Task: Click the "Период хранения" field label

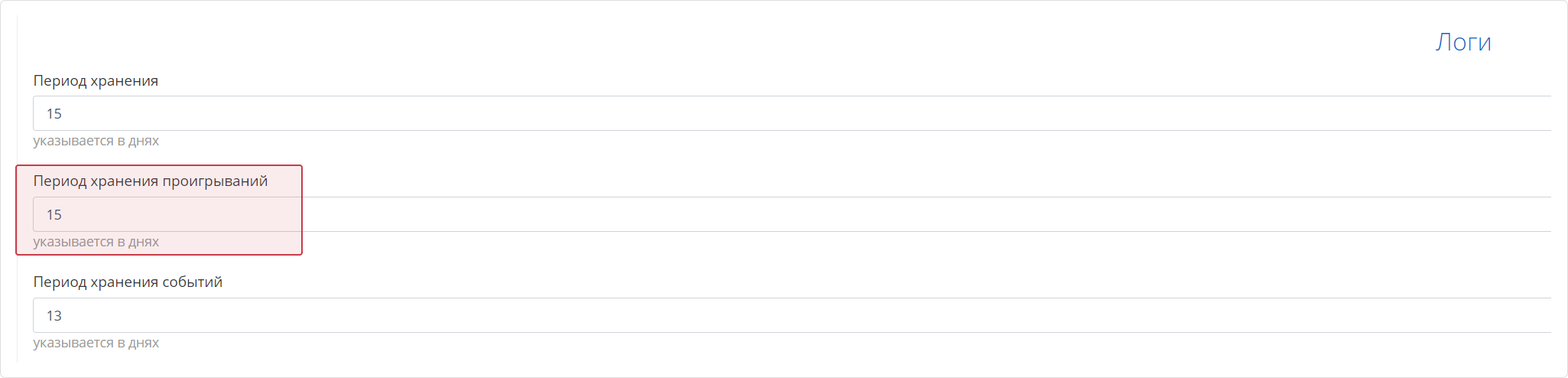Action: click(96, 80)
